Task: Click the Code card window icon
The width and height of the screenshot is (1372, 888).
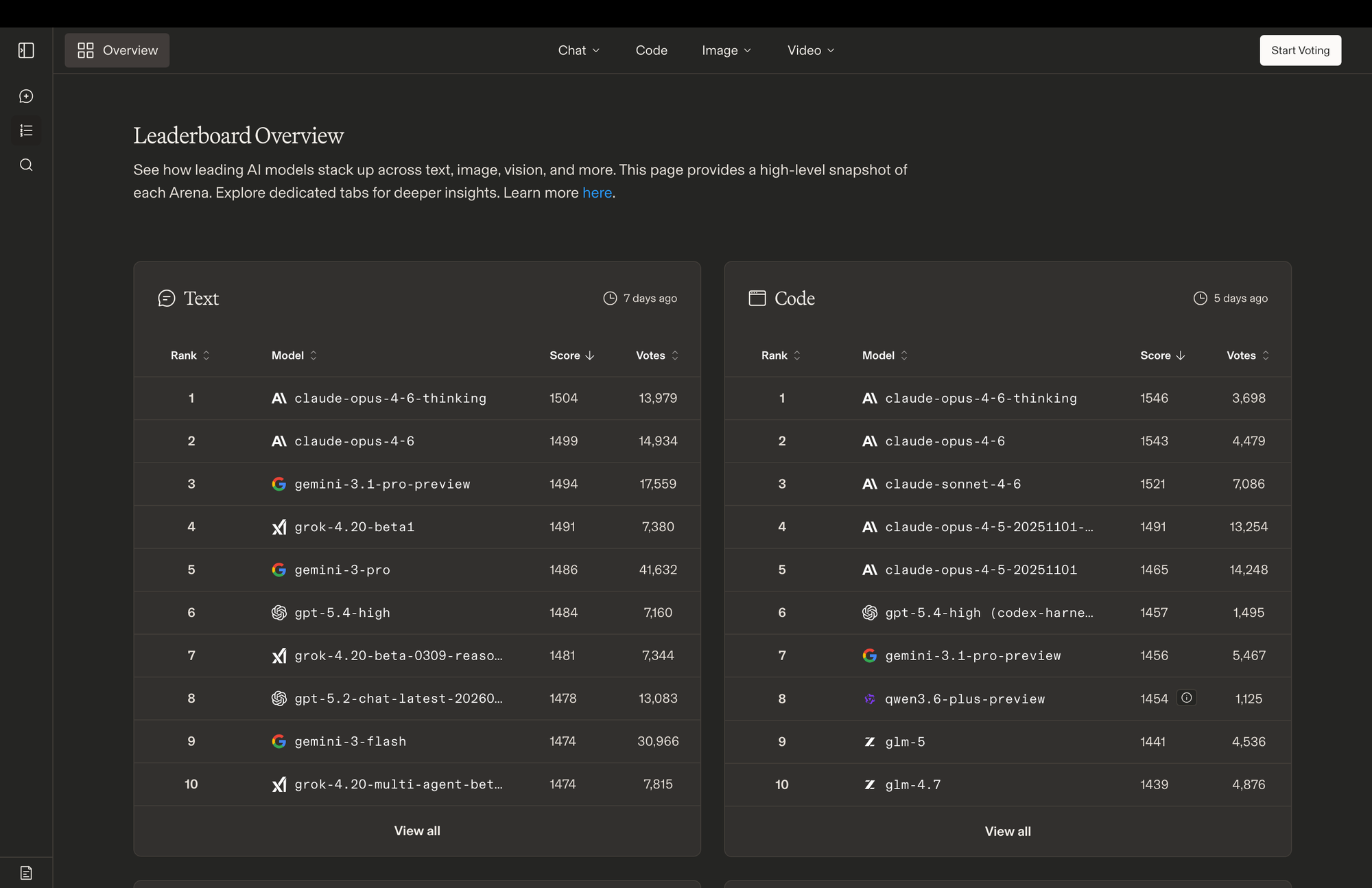Action: [757, 298]
